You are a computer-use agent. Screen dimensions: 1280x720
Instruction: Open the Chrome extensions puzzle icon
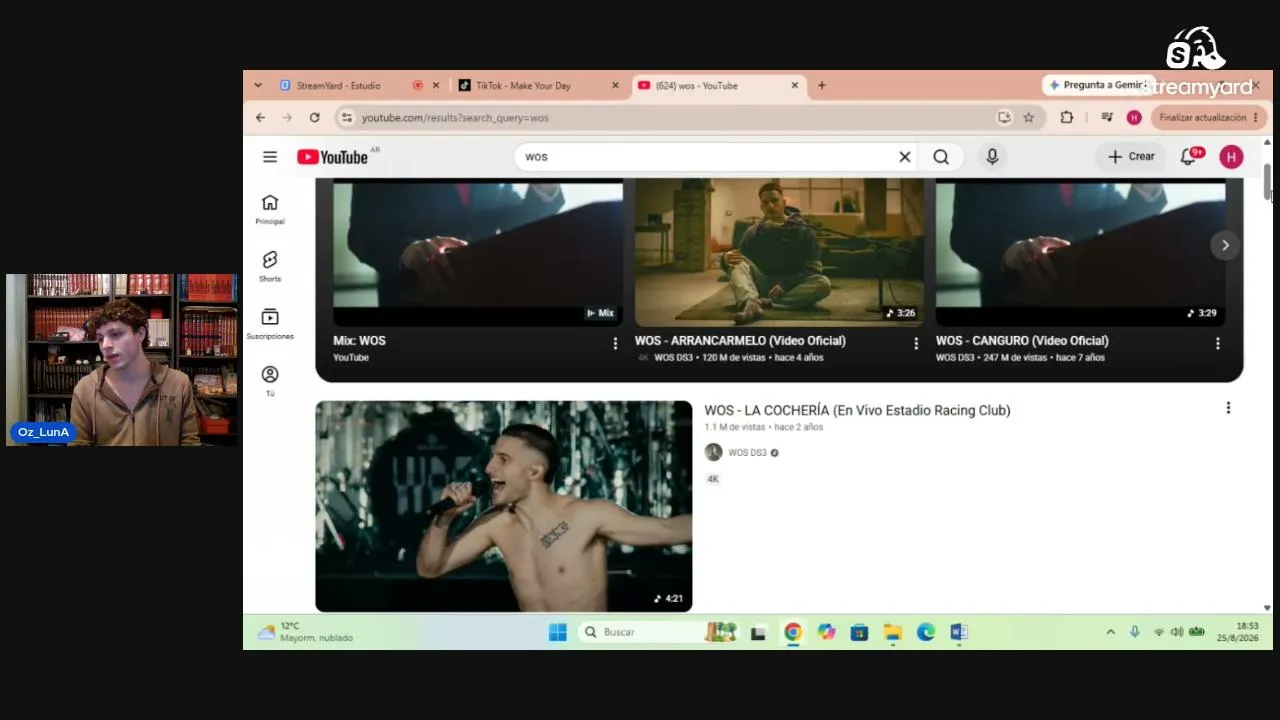(x=1067, y=118)
